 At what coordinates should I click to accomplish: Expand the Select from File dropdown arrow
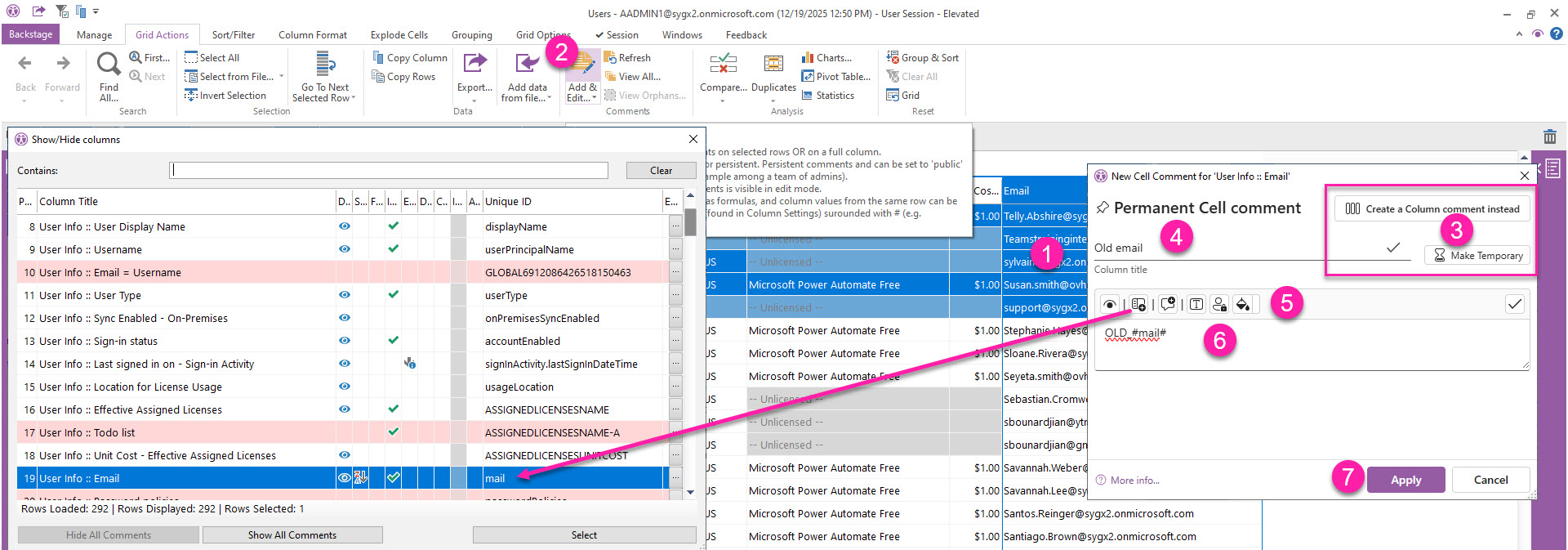pos(282,77)
